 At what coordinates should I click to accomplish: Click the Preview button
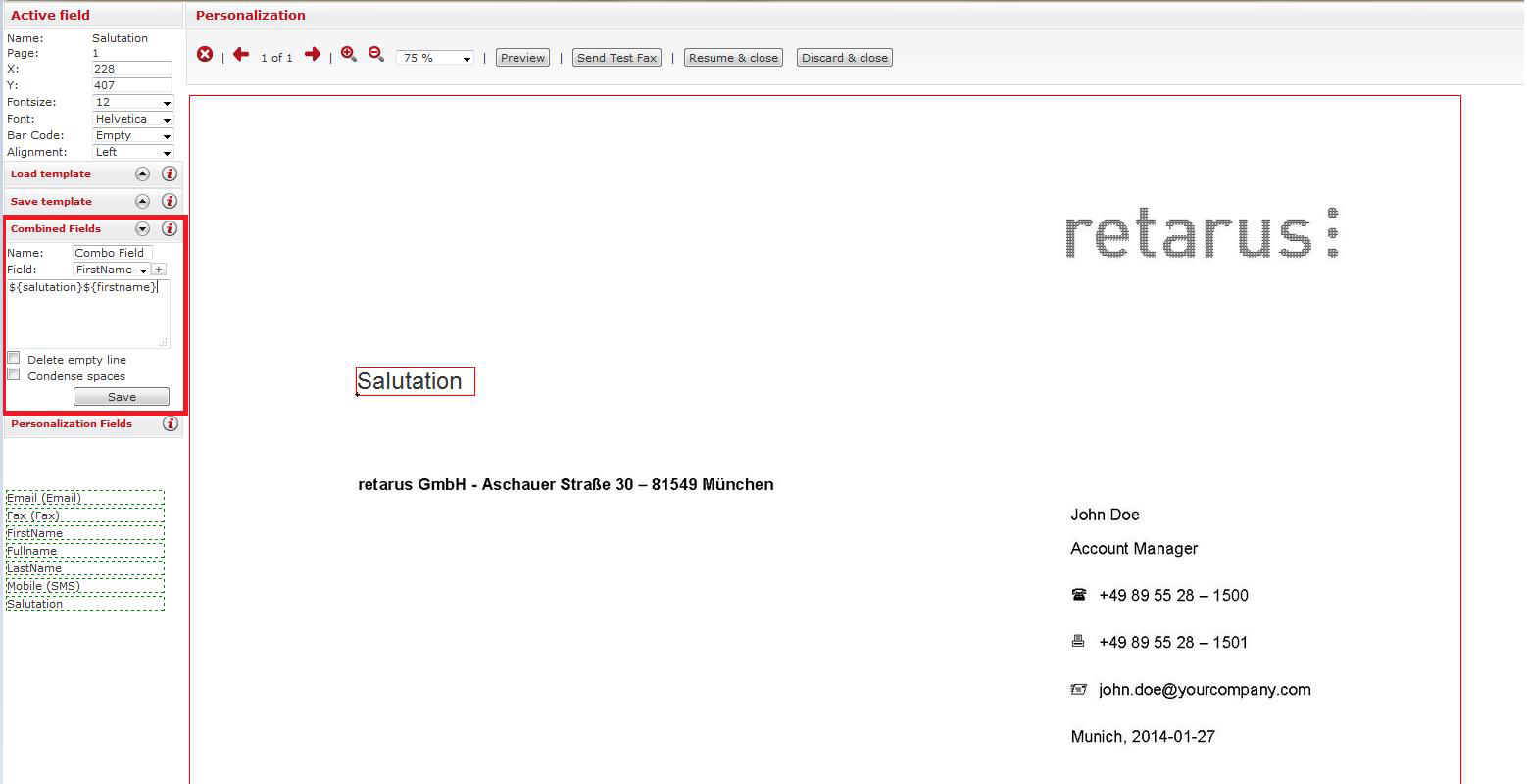click(x=522, y=58)
